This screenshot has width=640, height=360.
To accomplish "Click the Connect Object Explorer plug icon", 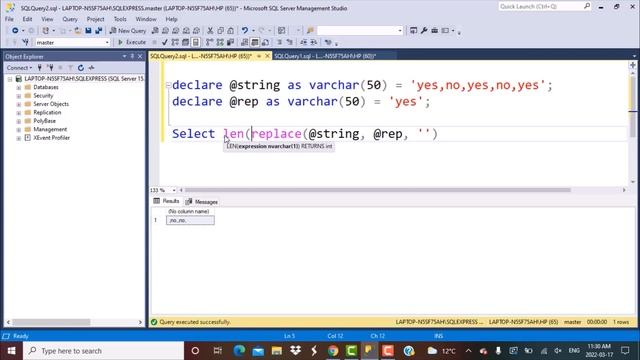I will click(40, 68).
